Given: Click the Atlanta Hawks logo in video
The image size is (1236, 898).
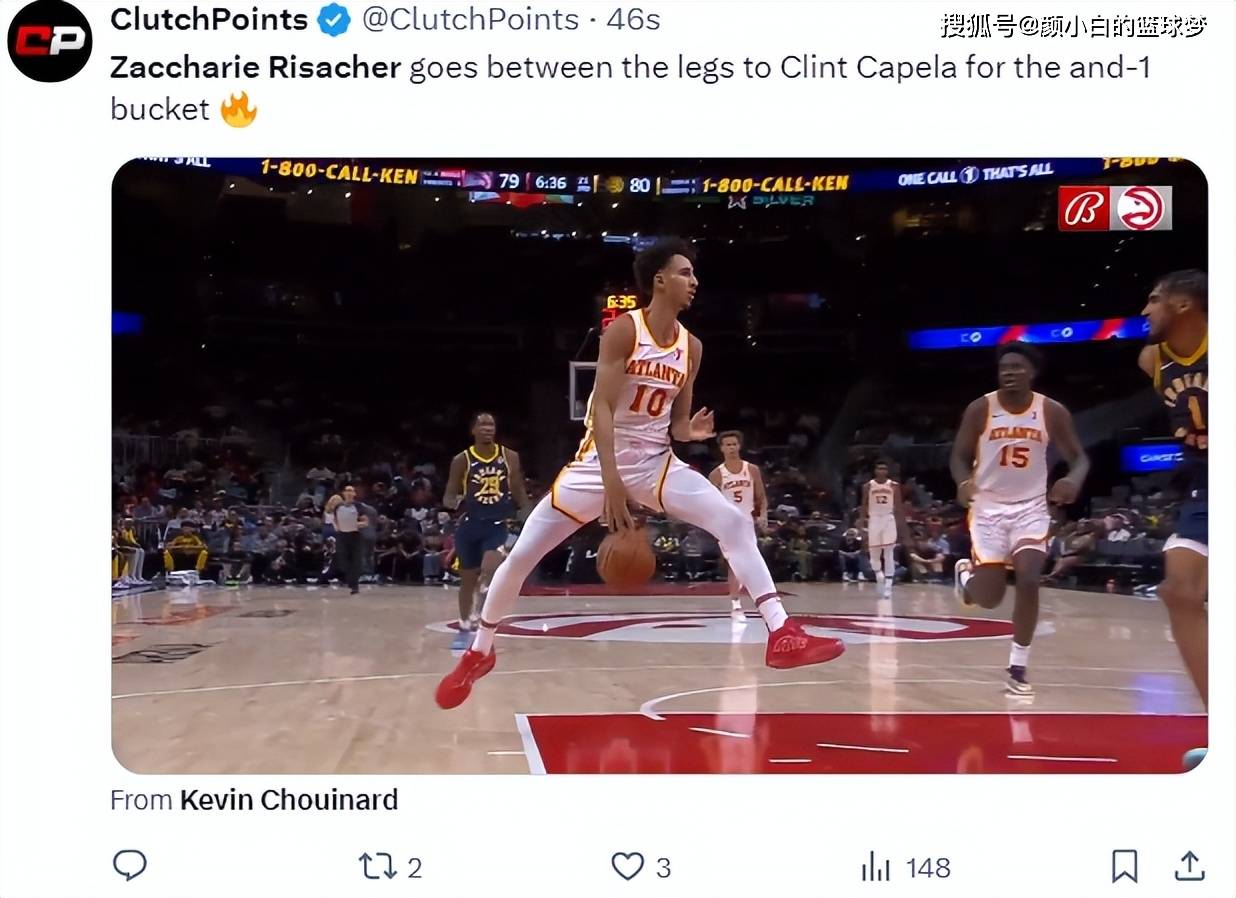Looking at the screenshot, I should coord(1141,208).
